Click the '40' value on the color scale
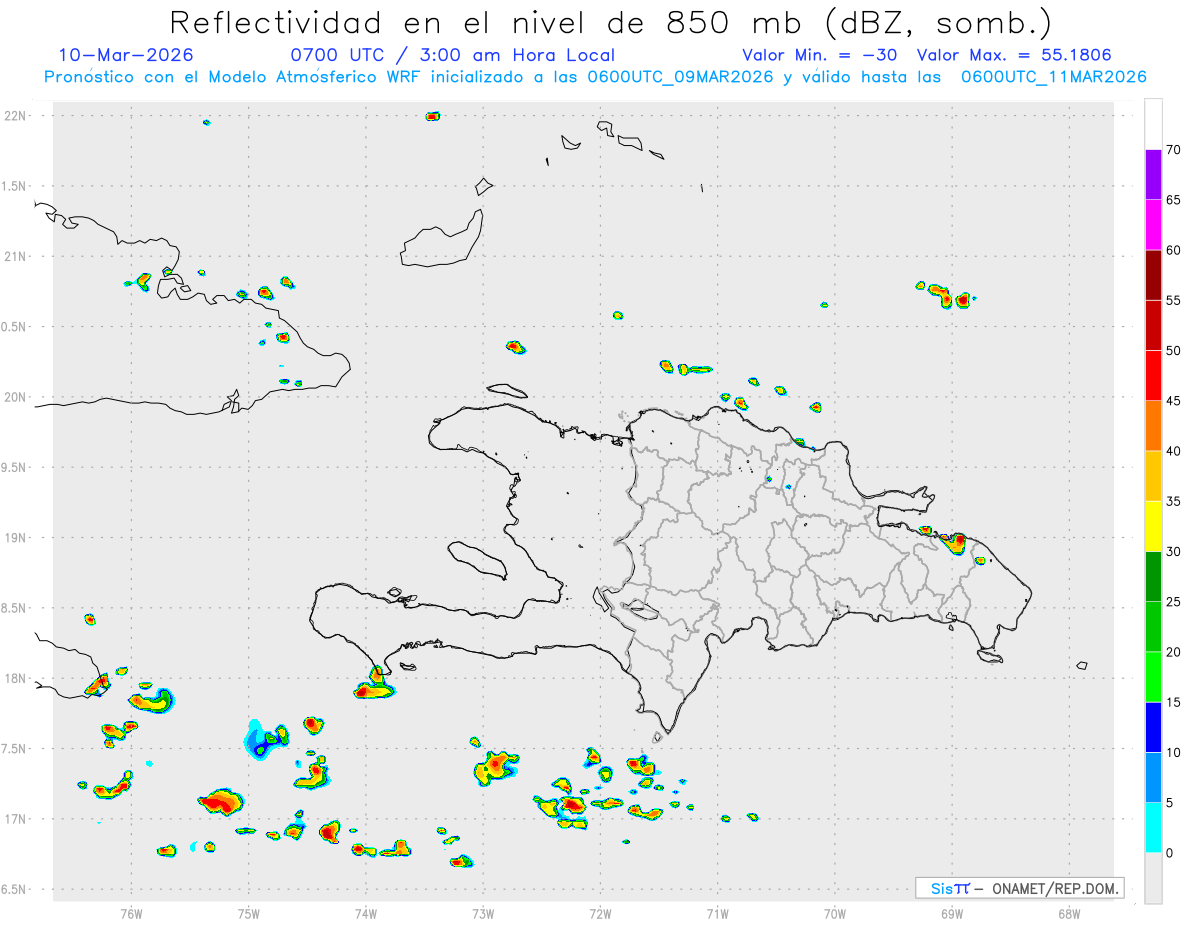Screen dimensions: 1200x927 click(1173, 451)
